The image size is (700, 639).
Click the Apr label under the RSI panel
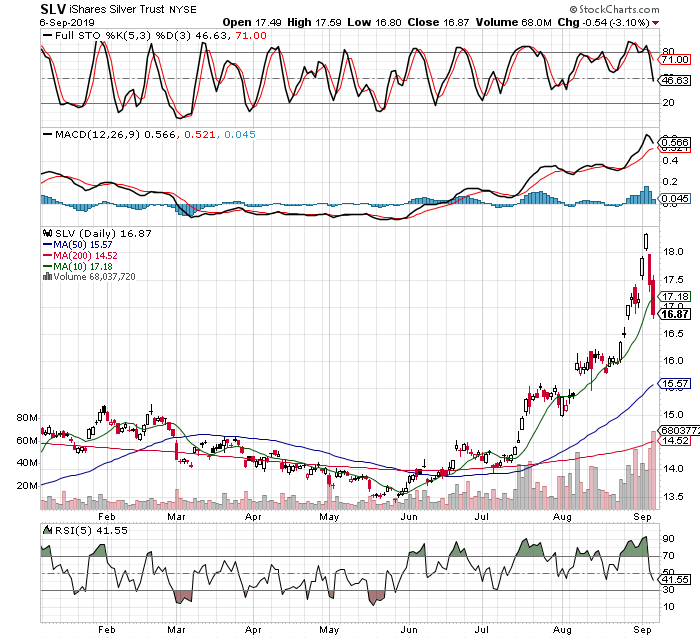click(x=253, y=630)
